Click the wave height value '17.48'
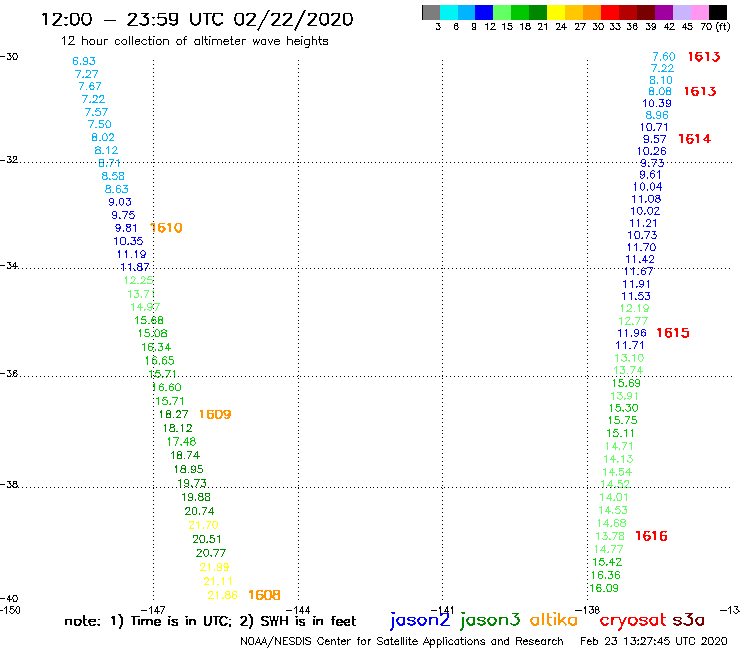740x650 pixels. tap(181, 442)
